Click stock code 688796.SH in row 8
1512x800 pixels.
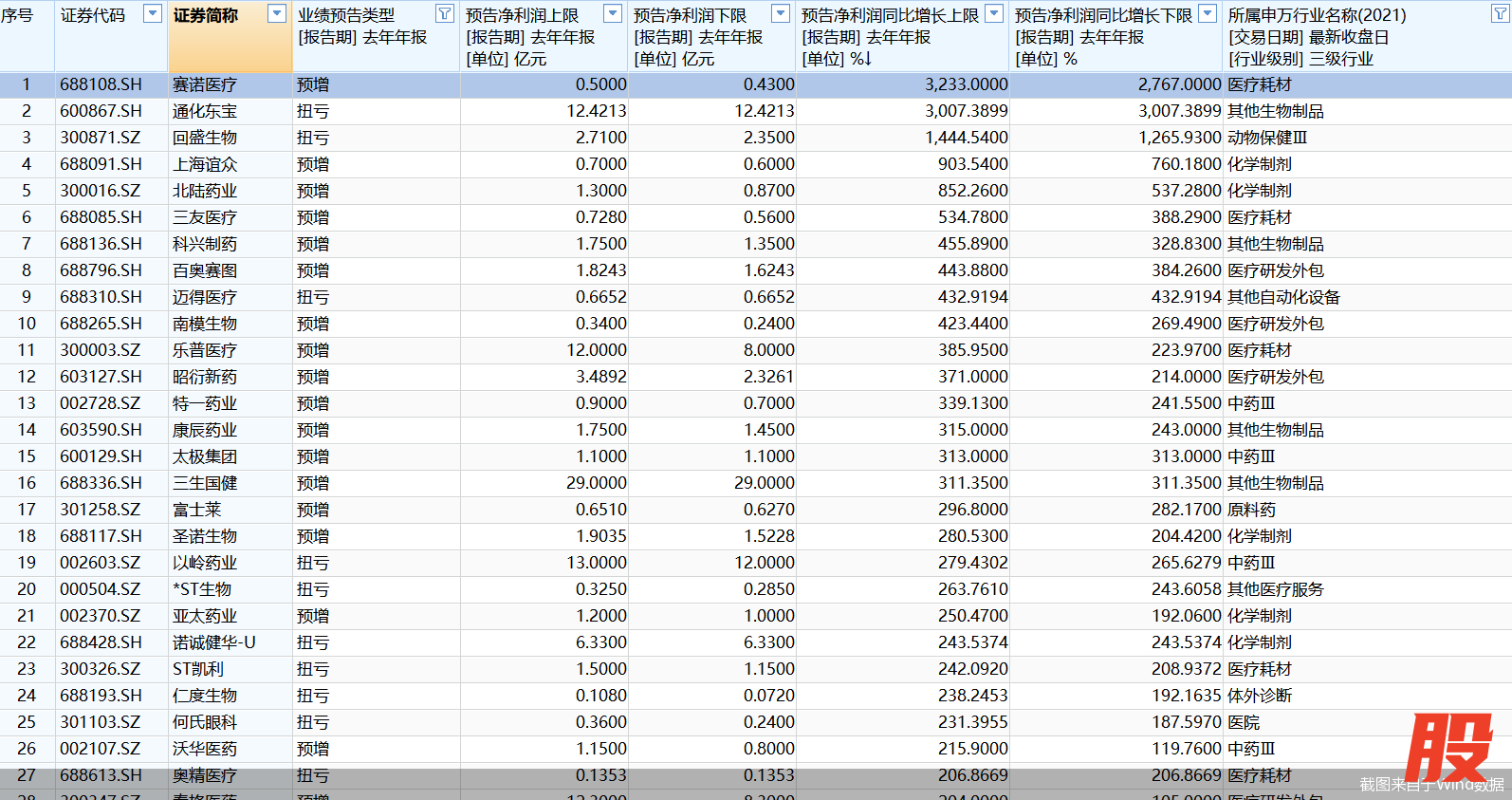pyautogui.click(x=101, y=270)
